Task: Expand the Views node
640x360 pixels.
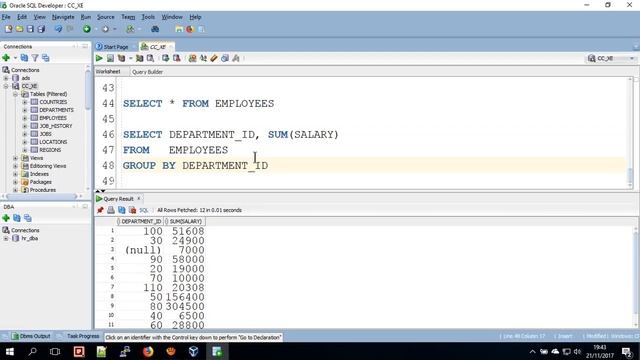Action: [15, 158]
